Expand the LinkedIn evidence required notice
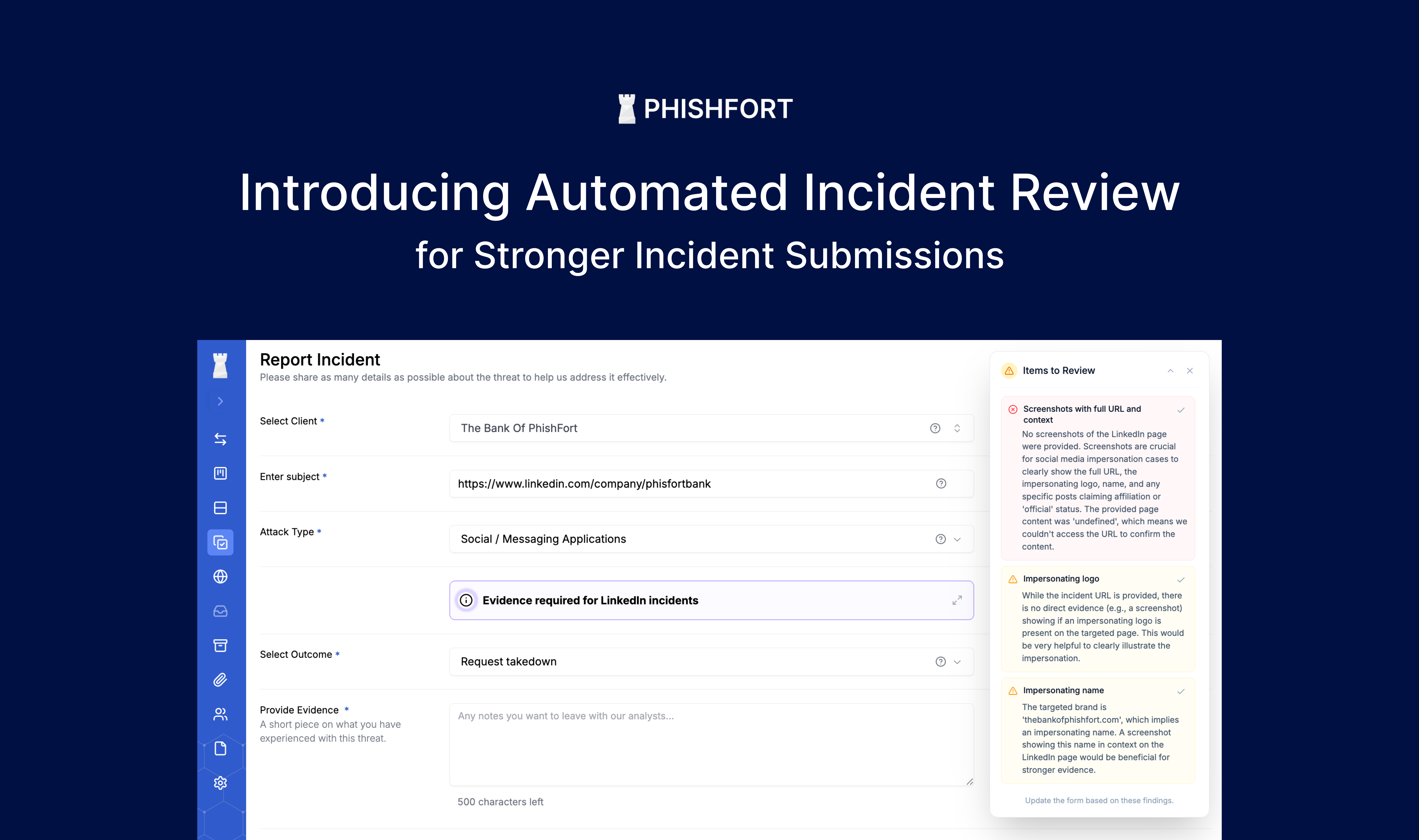Screen dimensions: 1419x840 click(957, 600)
